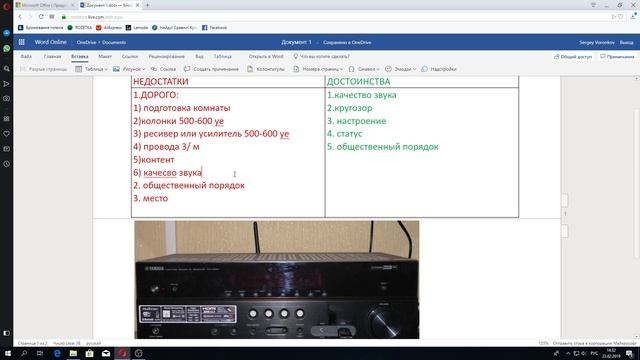Open the Файл tab
This screenshot has width=640, height=360.
[26, 56]
